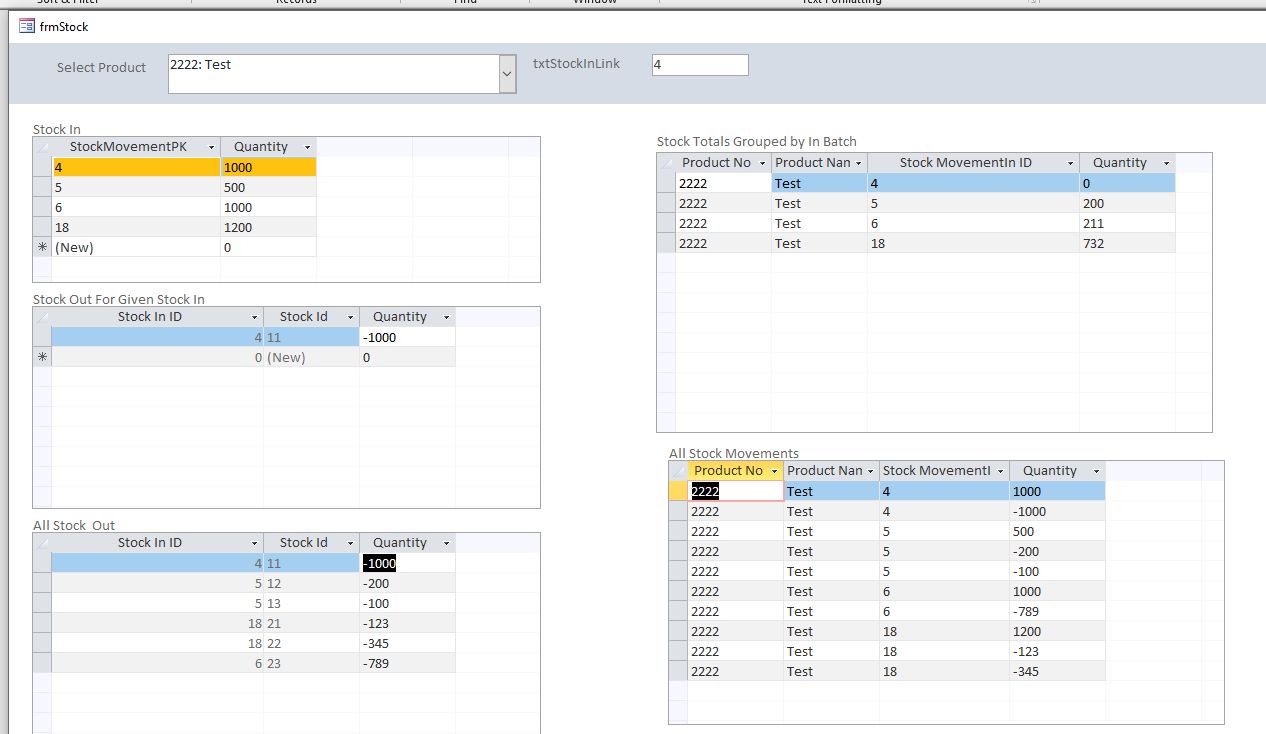Viewport: 1266px width, 734px height.
Task: Click select-all corner of Stock Totals datasheet
Action: (x=666, y=163)
